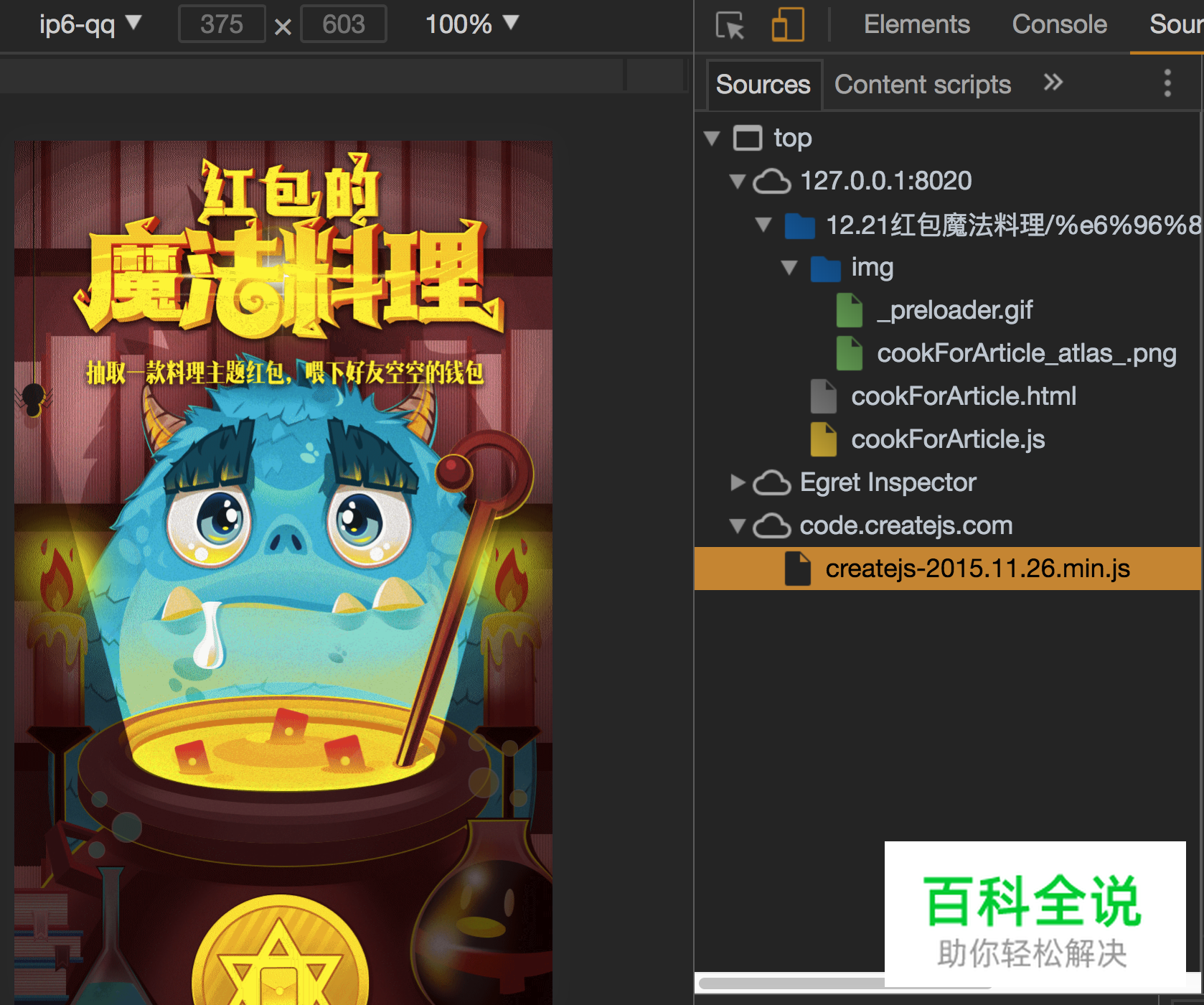The image size is (1204, 1005).
Task: Expand the Egret Inspector node arrow
Action: [x=738, y=482]
